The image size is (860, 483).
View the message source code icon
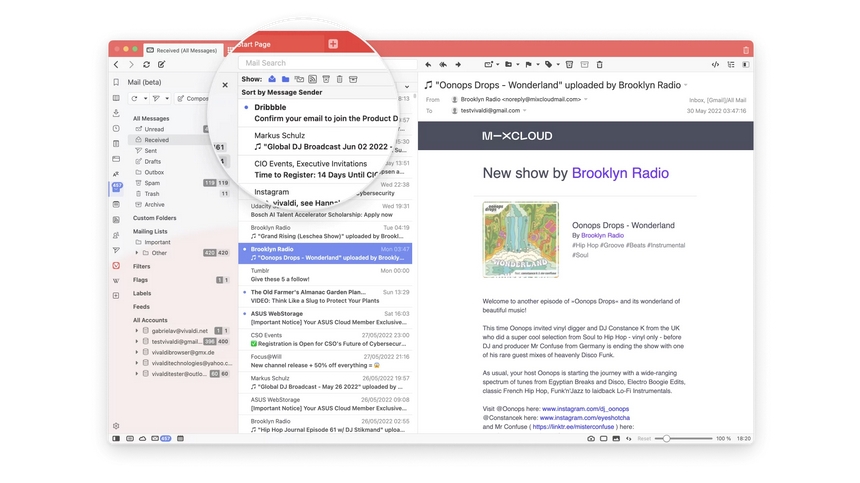pyautogui.click(x=715, y=65)
